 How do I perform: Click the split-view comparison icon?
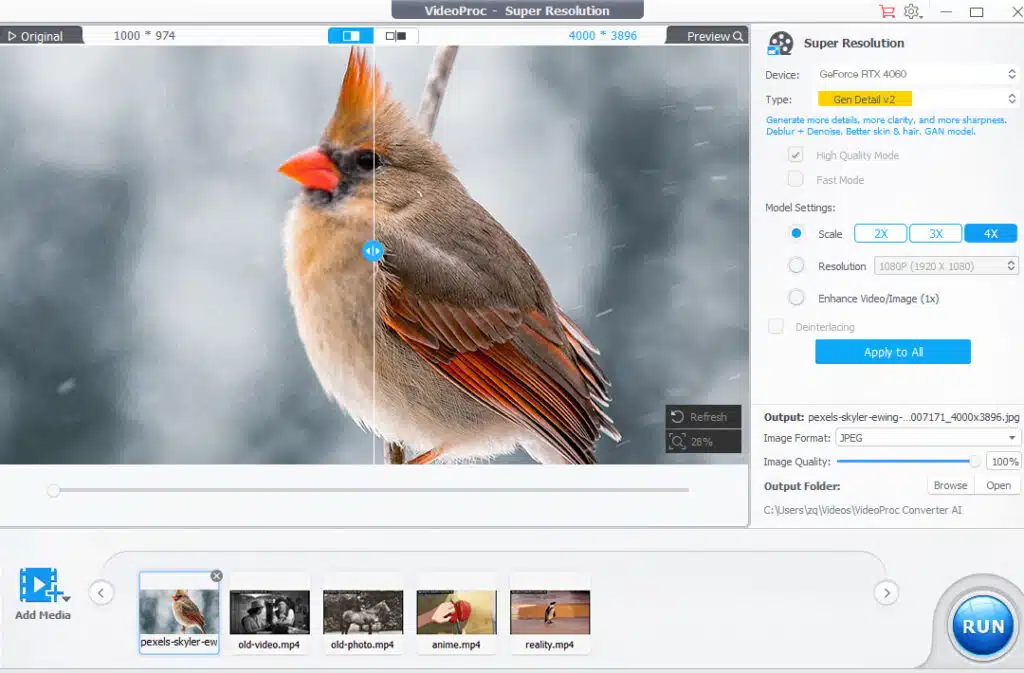(351, 34)
